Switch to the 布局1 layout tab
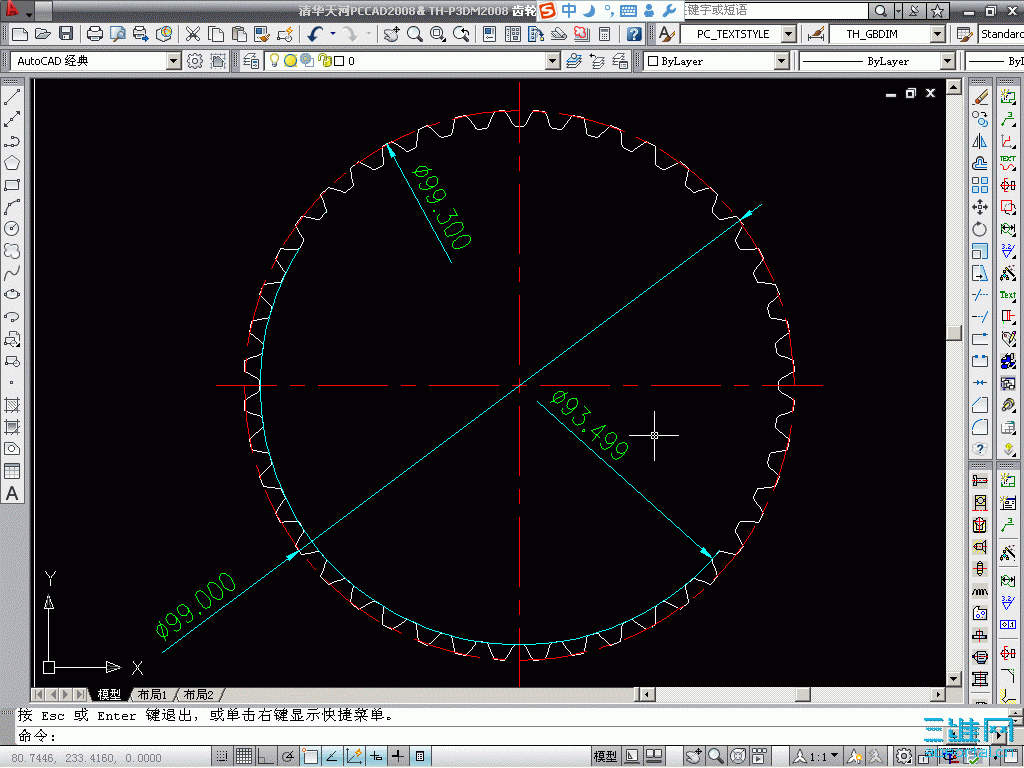Screen dimensions: 1024x768 152,694
